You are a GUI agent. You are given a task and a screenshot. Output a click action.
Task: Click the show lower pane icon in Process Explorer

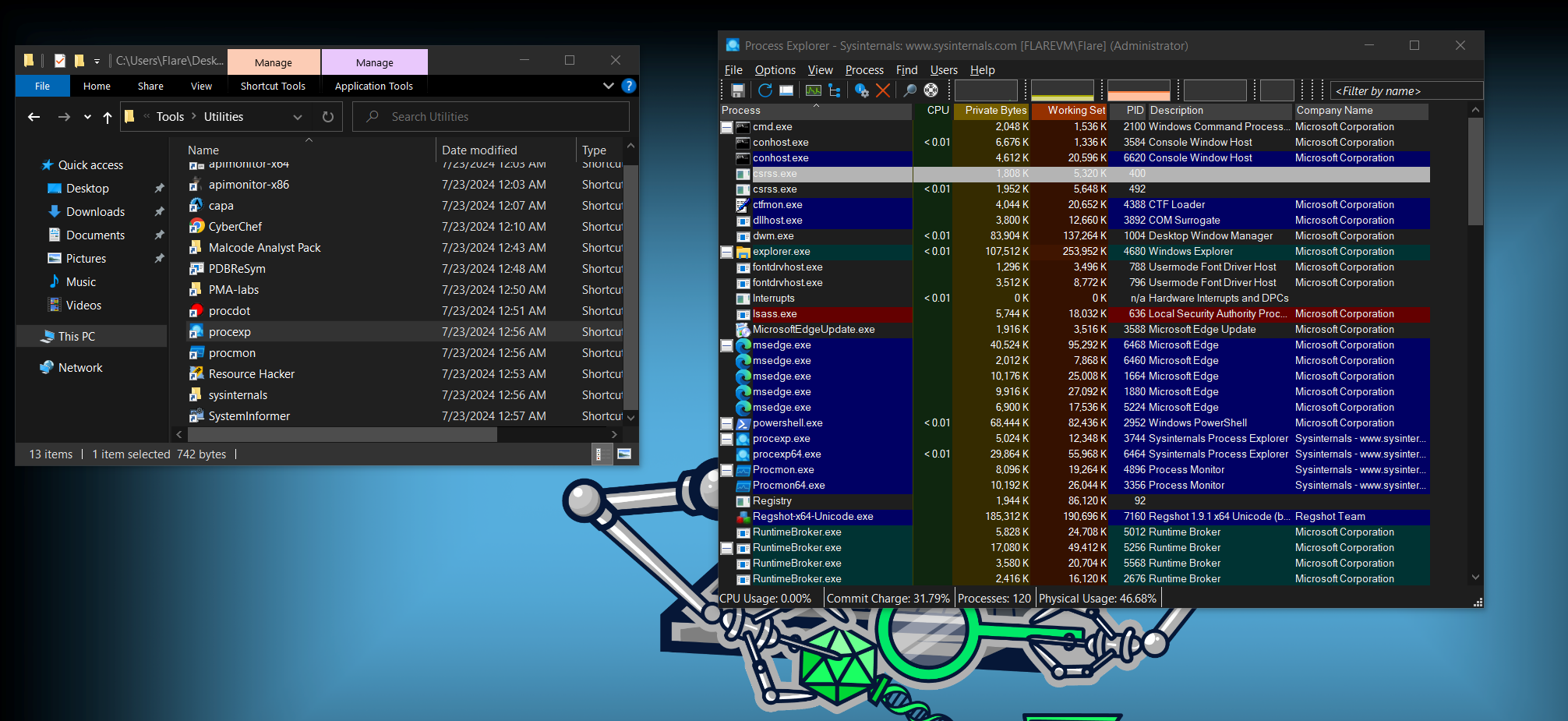point(786,90)
